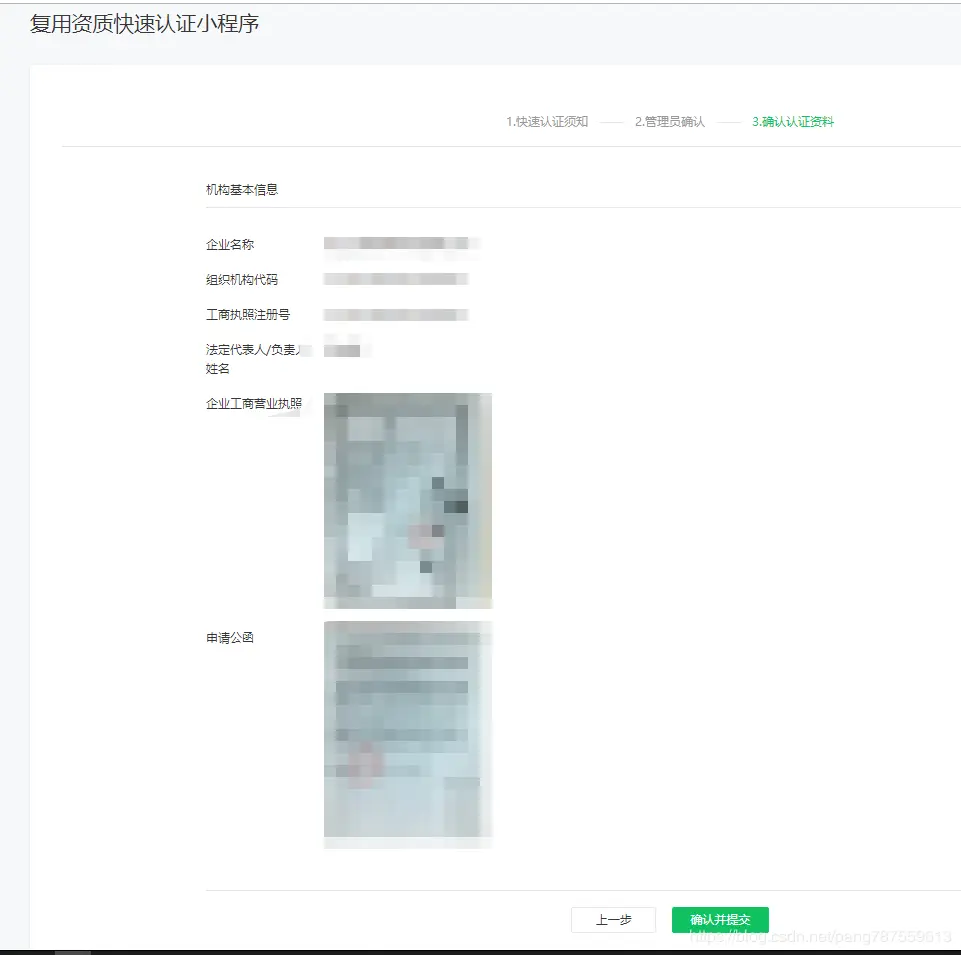Click the CSDN watermark link near submit button

[820, 936]
